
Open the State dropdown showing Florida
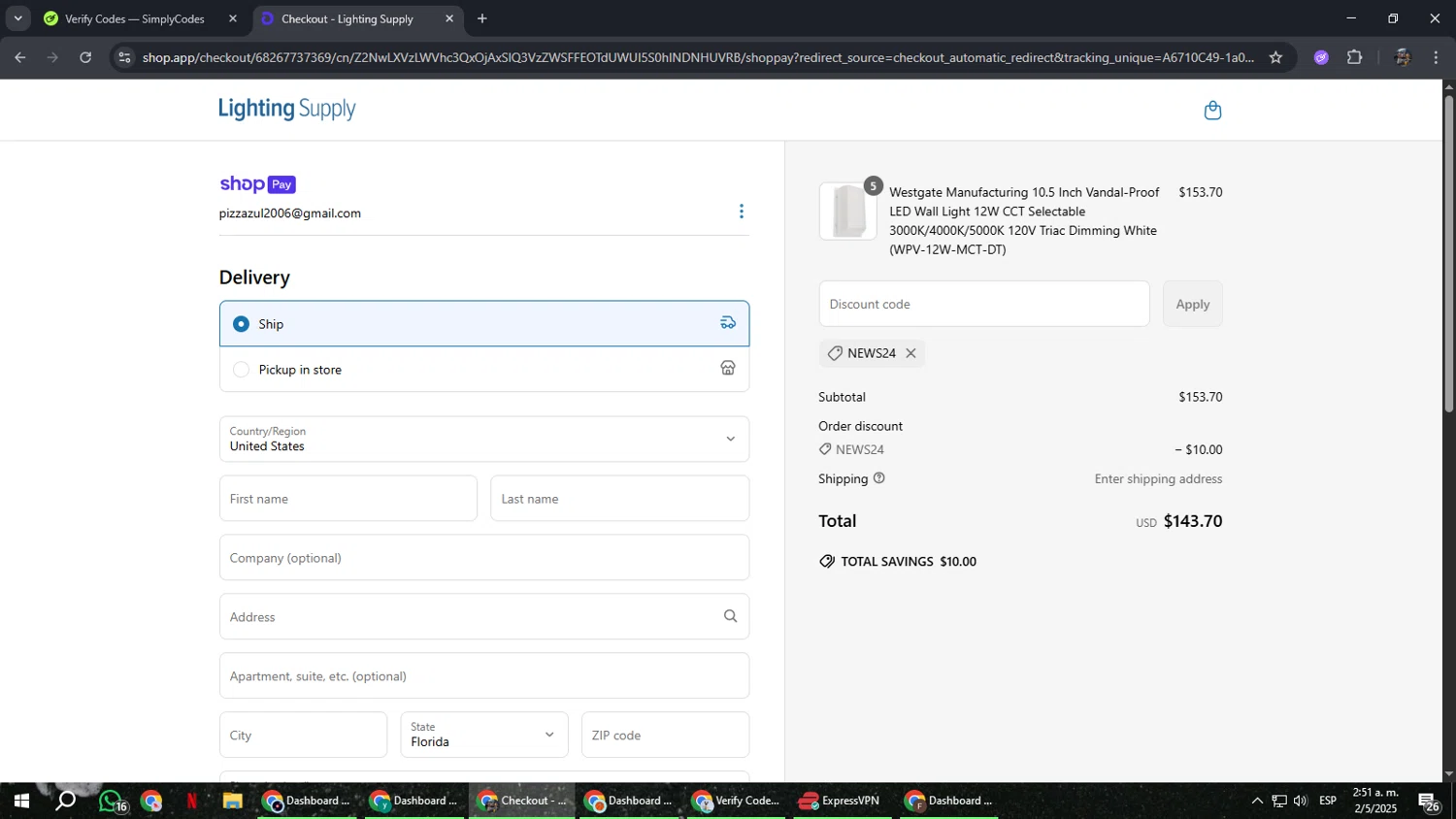tap(484, 736)
